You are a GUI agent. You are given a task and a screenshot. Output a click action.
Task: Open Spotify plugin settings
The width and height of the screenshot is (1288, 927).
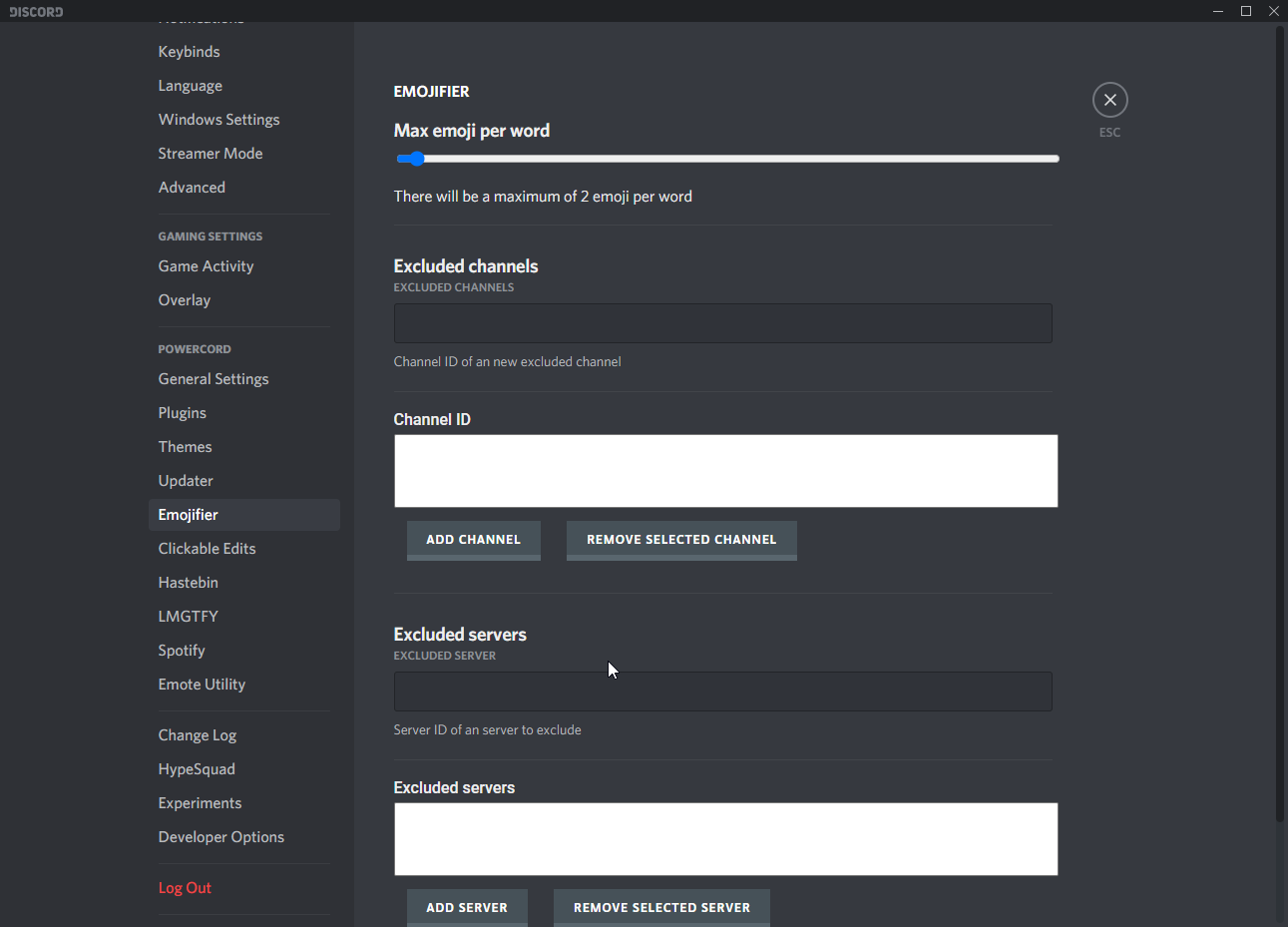(243, 651)
